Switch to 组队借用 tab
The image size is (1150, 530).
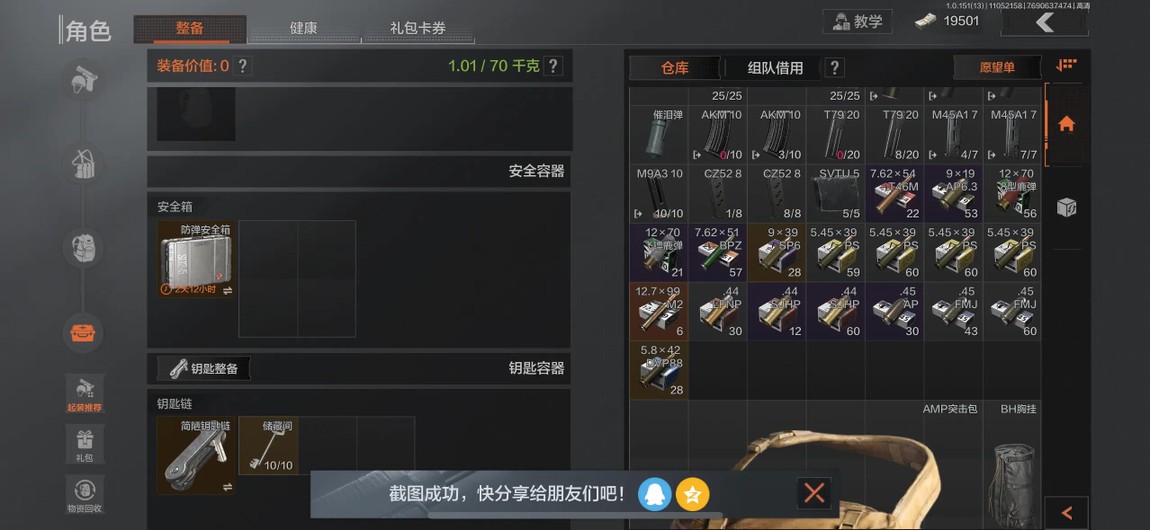775,68
